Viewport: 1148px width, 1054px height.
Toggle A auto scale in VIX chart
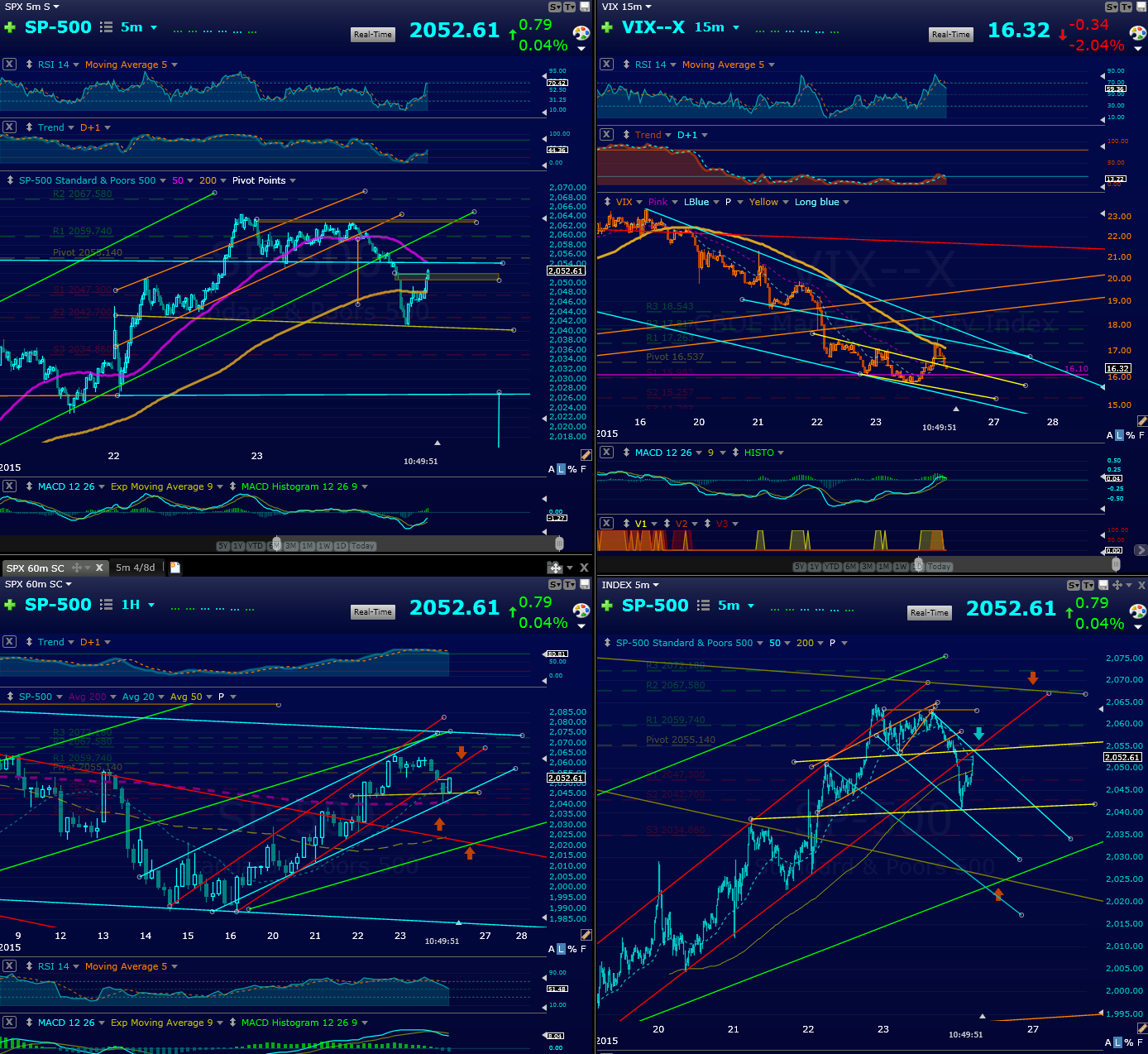click(x=1110, y=435)
